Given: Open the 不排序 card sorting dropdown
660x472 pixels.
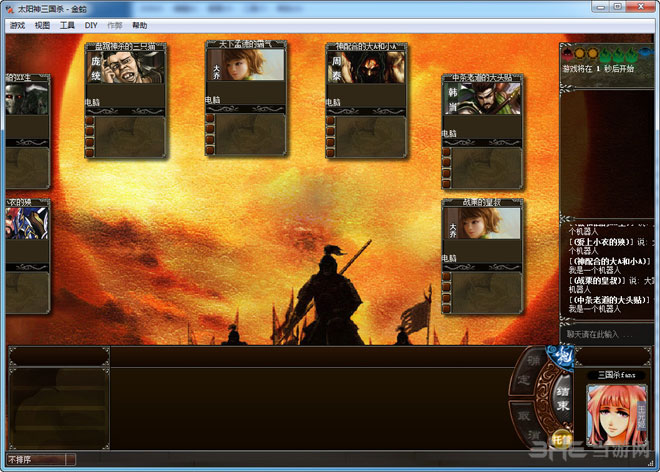Looking at the screenshot, I should (41, 459).
